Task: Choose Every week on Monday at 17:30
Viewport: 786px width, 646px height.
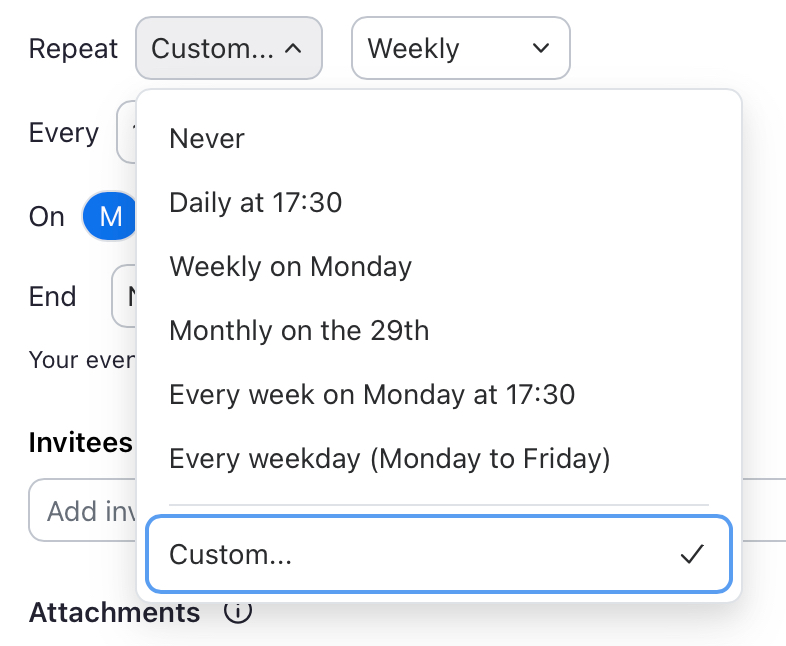Action: click(372, 395)
